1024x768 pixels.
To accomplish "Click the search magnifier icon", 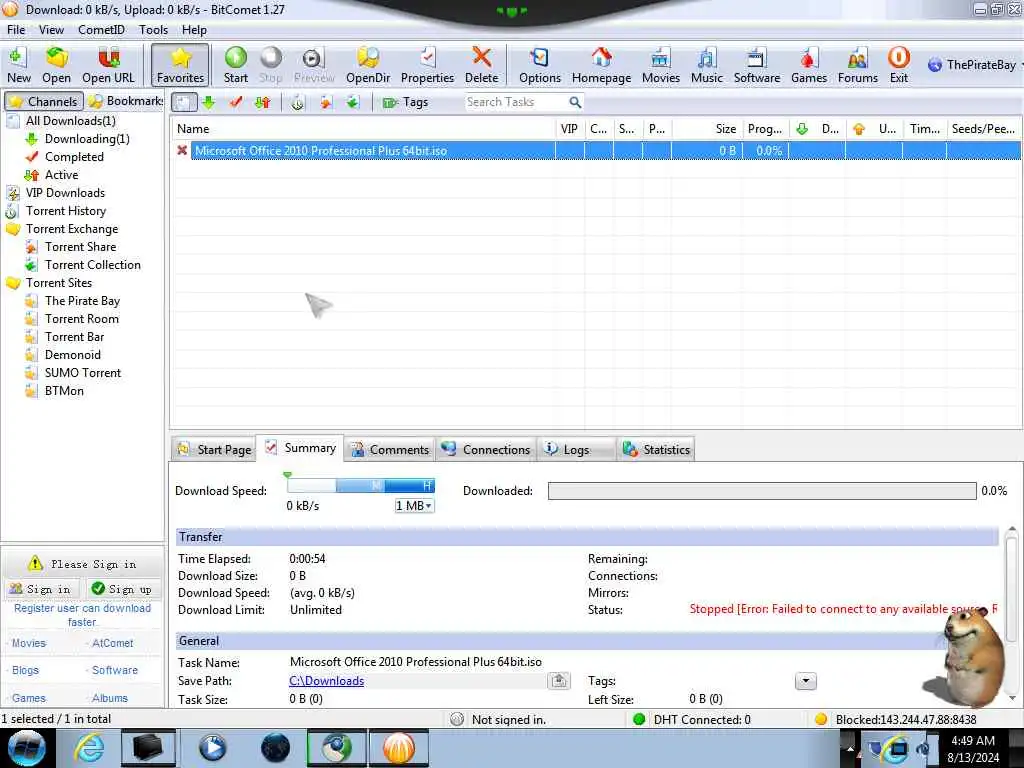I will click(575, 102).
